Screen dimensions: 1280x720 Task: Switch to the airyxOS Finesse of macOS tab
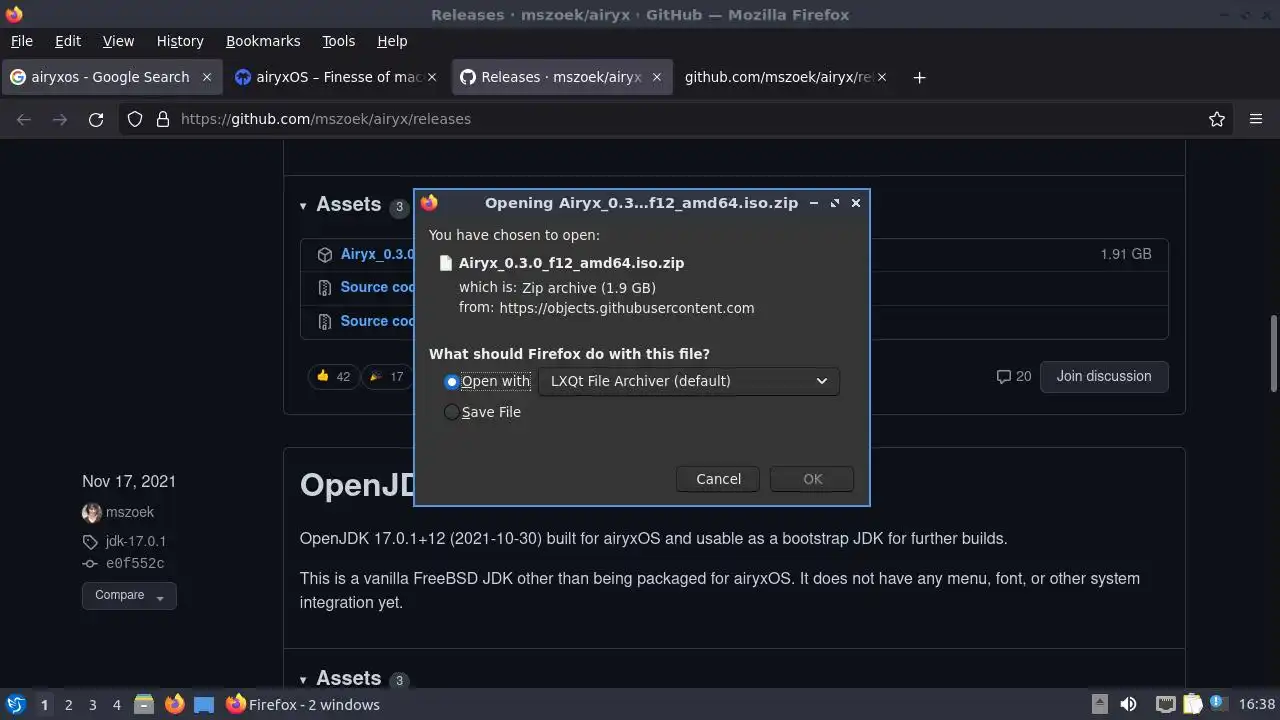pyautogui.click(x=336, y=77)
